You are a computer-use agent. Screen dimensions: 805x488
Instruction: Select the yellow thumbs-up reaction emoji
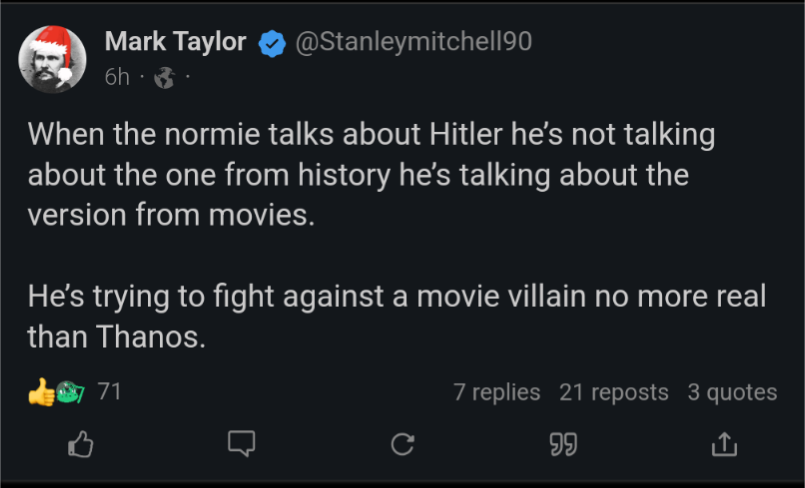(41, 393)
